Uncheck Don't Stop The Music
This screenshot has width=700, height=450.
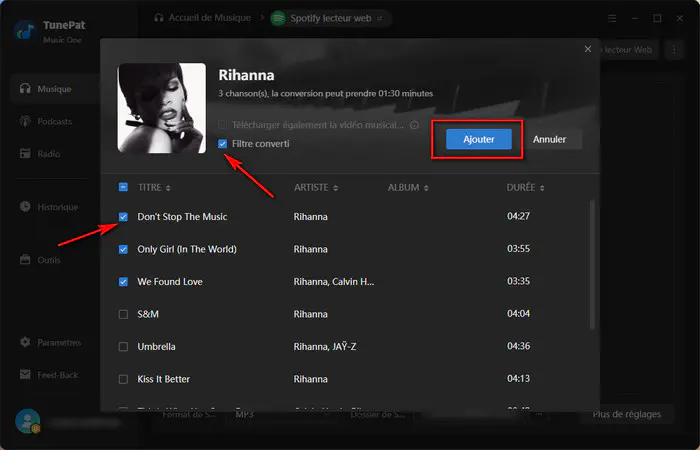click(x=123, y=217)
